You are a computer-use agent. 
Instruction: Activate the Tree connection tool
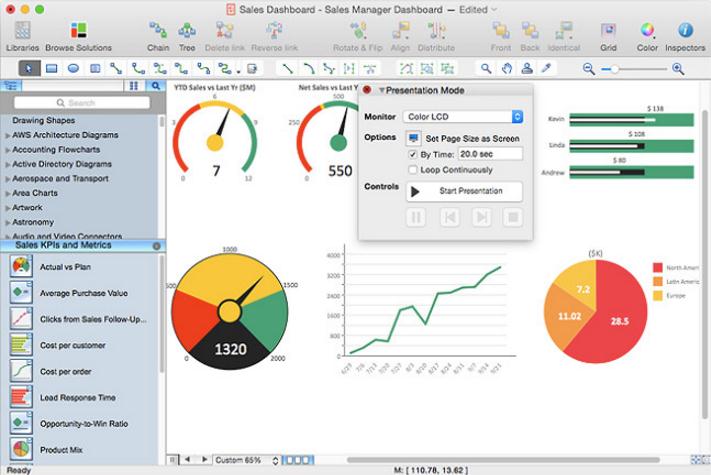(187, 36)
